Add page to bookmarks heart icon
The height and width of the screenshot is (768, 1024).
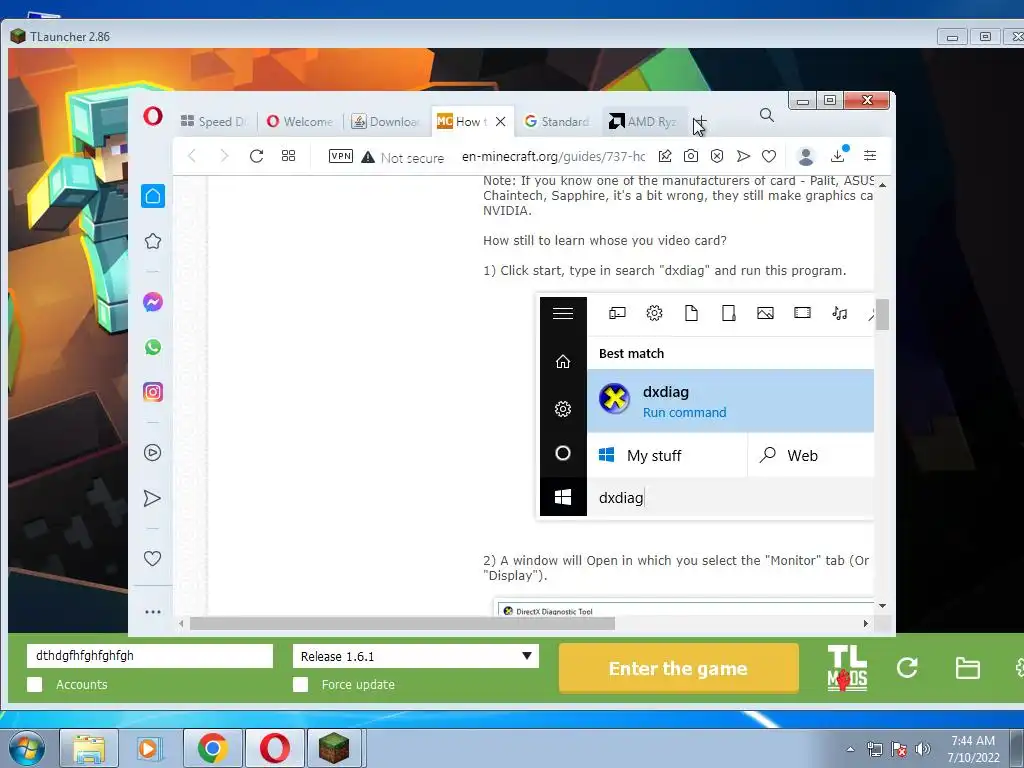[x=769, y=156]
